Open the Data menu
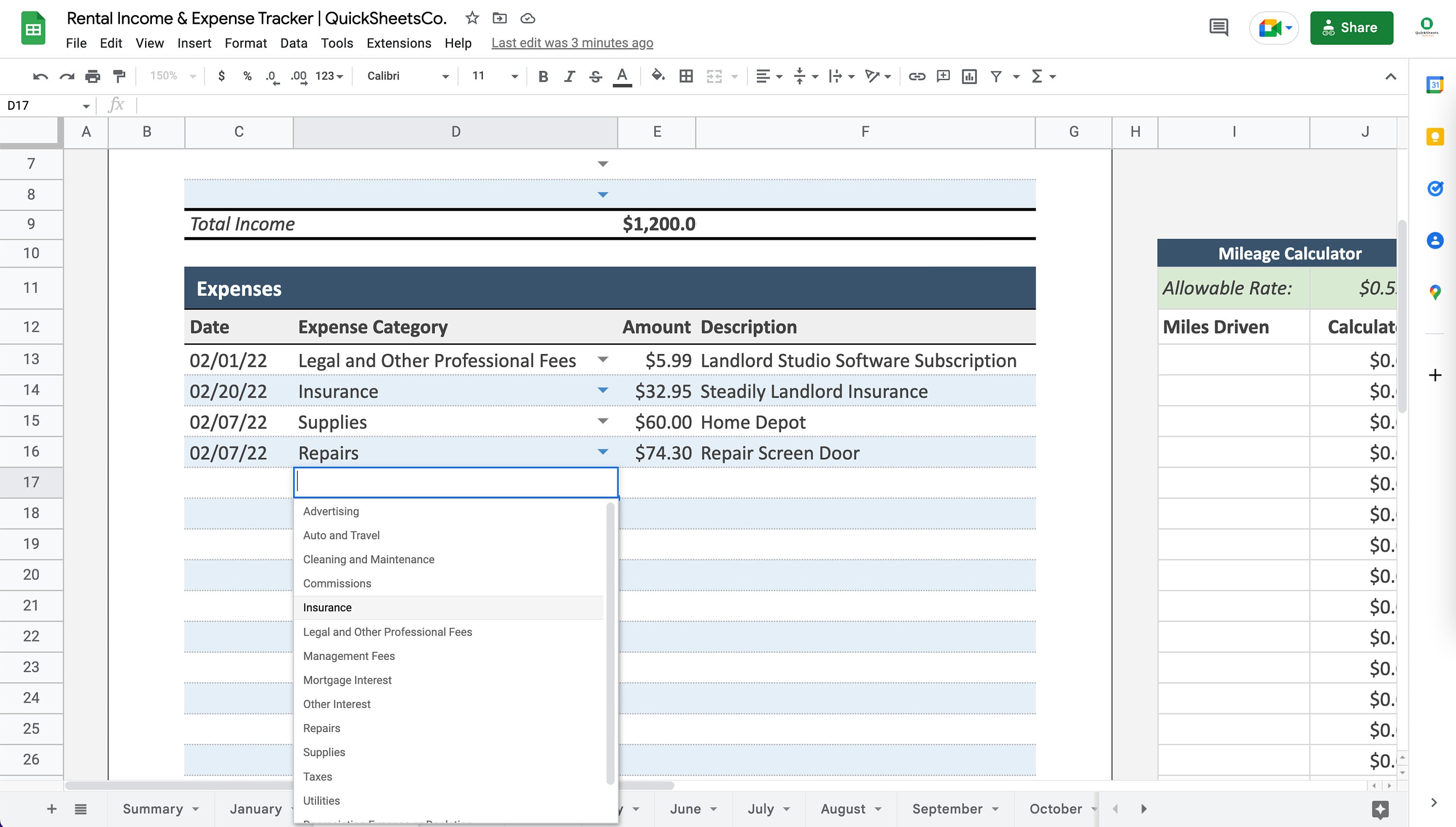 click(x=294, y=43)
